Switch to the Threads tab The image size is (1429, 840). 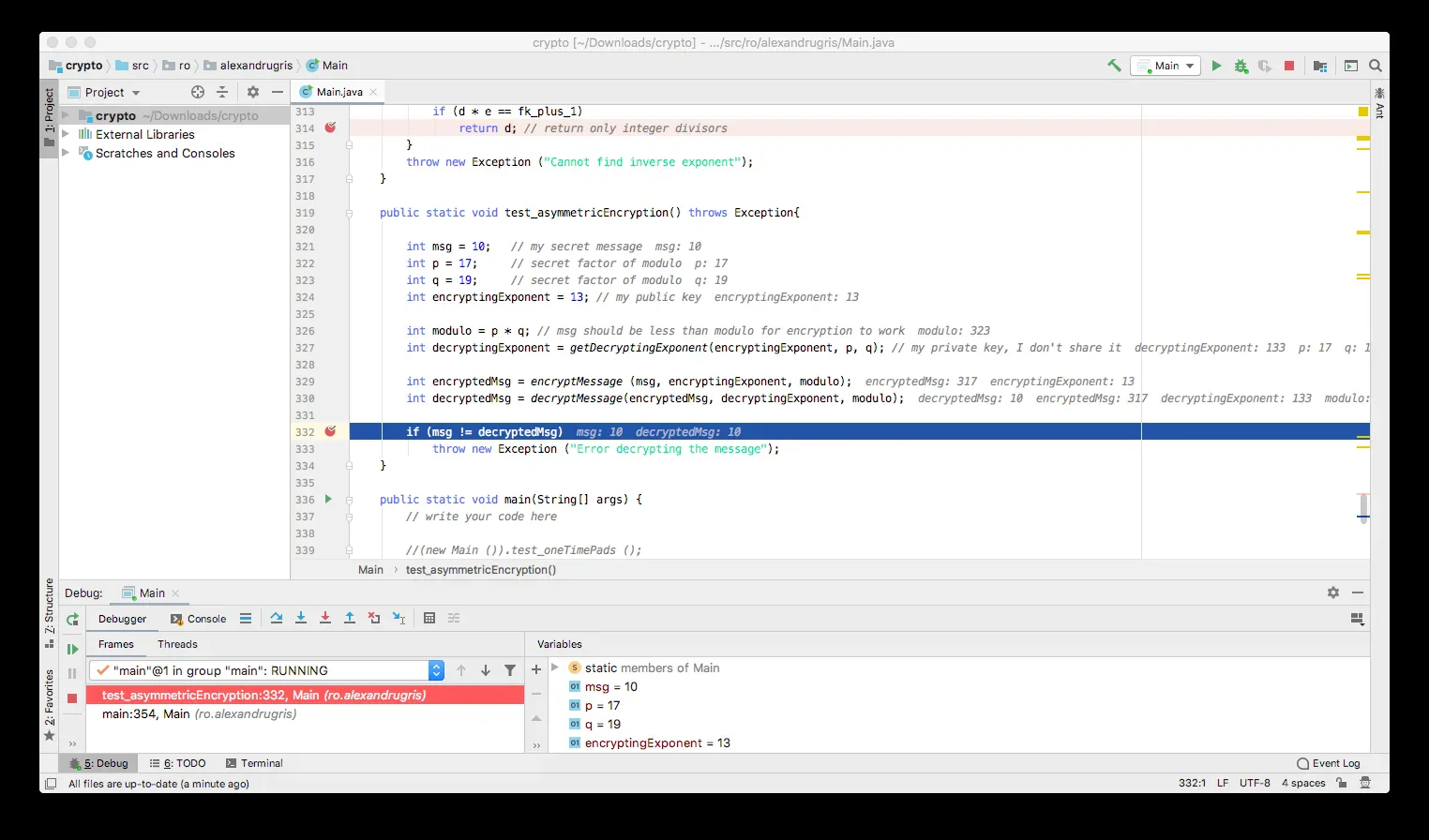177,644
